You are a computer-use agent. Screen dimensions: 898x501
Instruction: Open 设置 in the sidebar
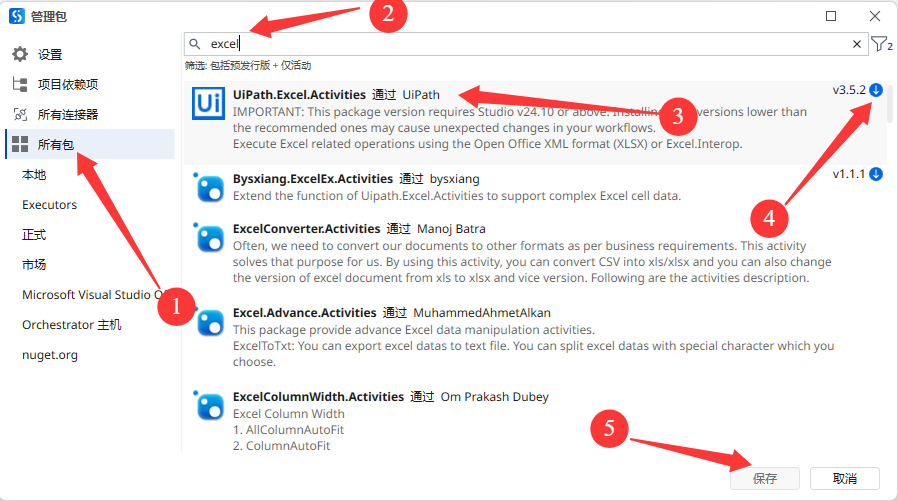(50, 54)
